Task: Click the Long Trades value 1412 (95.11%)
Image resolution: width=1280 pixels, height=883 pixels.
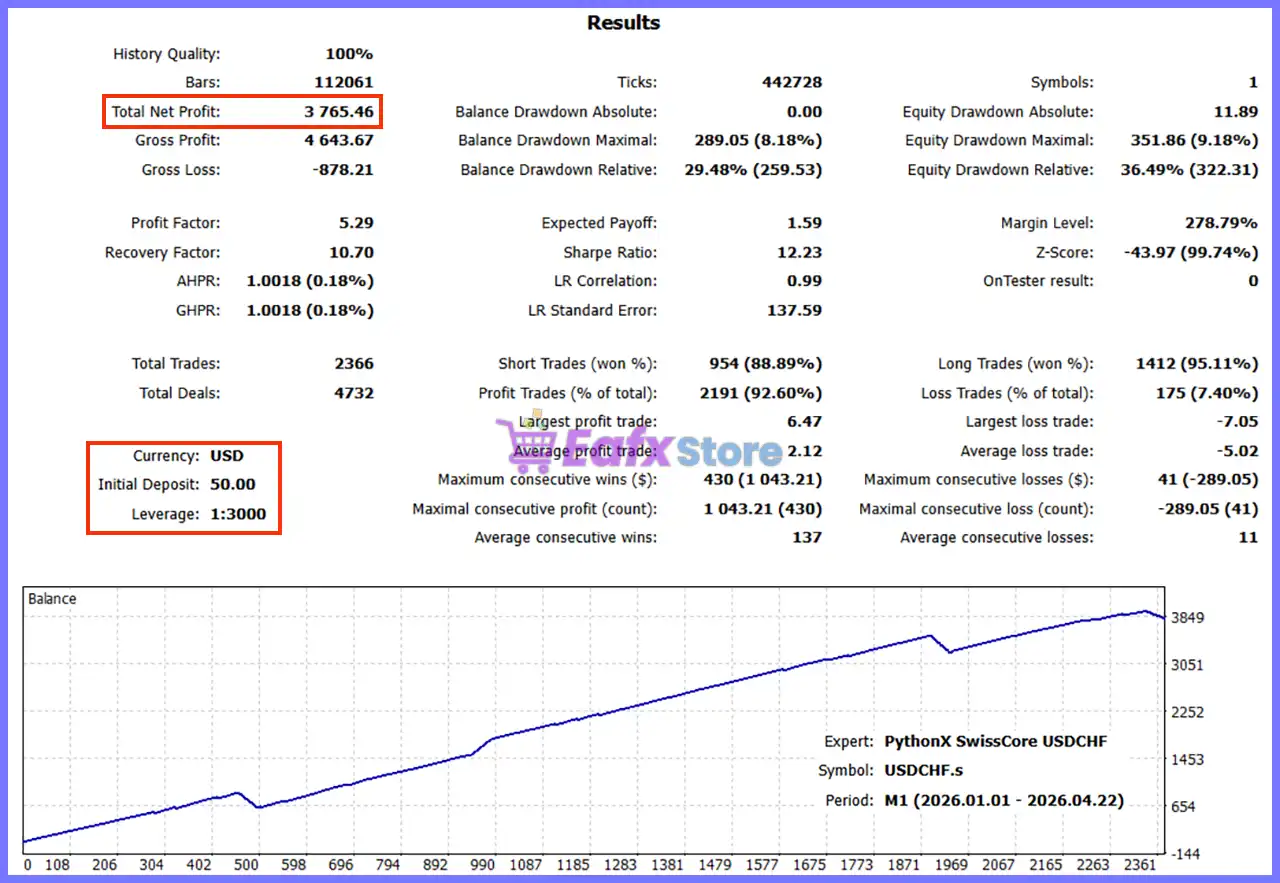Action: (1197, 364)
